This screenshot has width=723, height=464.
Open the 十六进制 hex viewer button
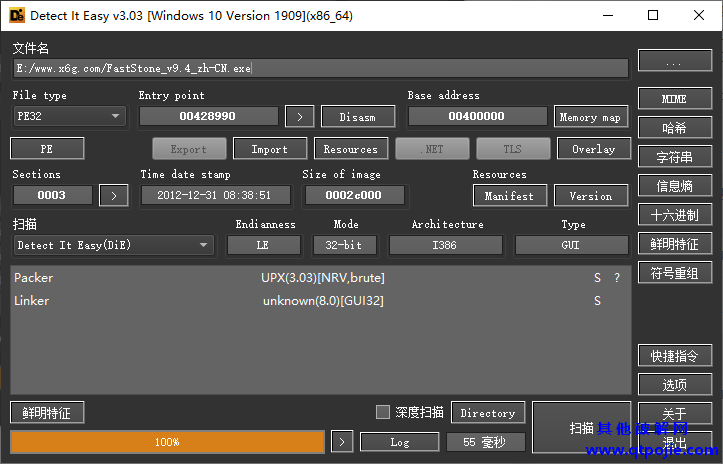point(675,215)
